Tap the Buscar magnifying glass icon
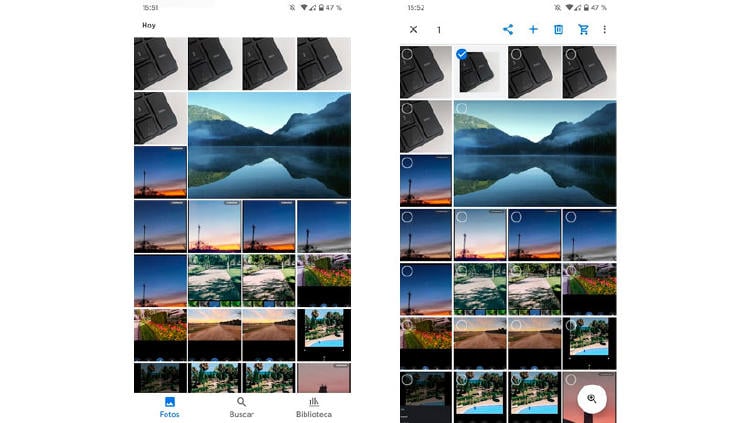This screenshot has height=423, width=750. point(241,402)
